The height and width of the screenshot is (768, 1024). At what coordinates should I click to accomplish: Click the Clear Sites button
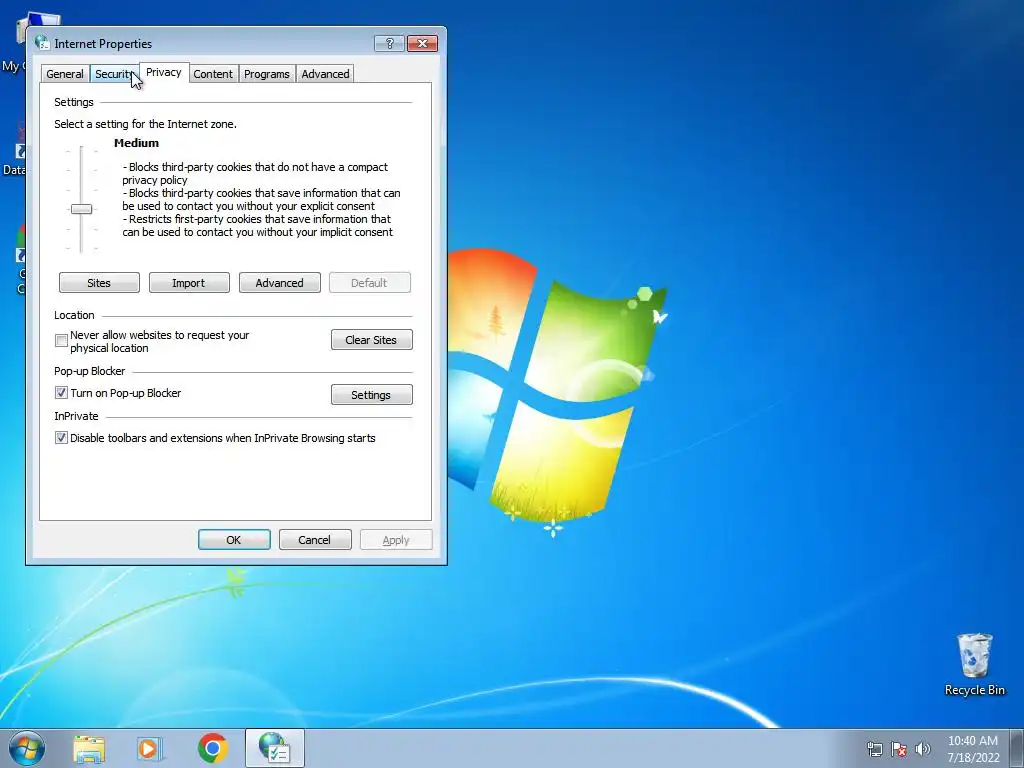(x=372, y=340)
